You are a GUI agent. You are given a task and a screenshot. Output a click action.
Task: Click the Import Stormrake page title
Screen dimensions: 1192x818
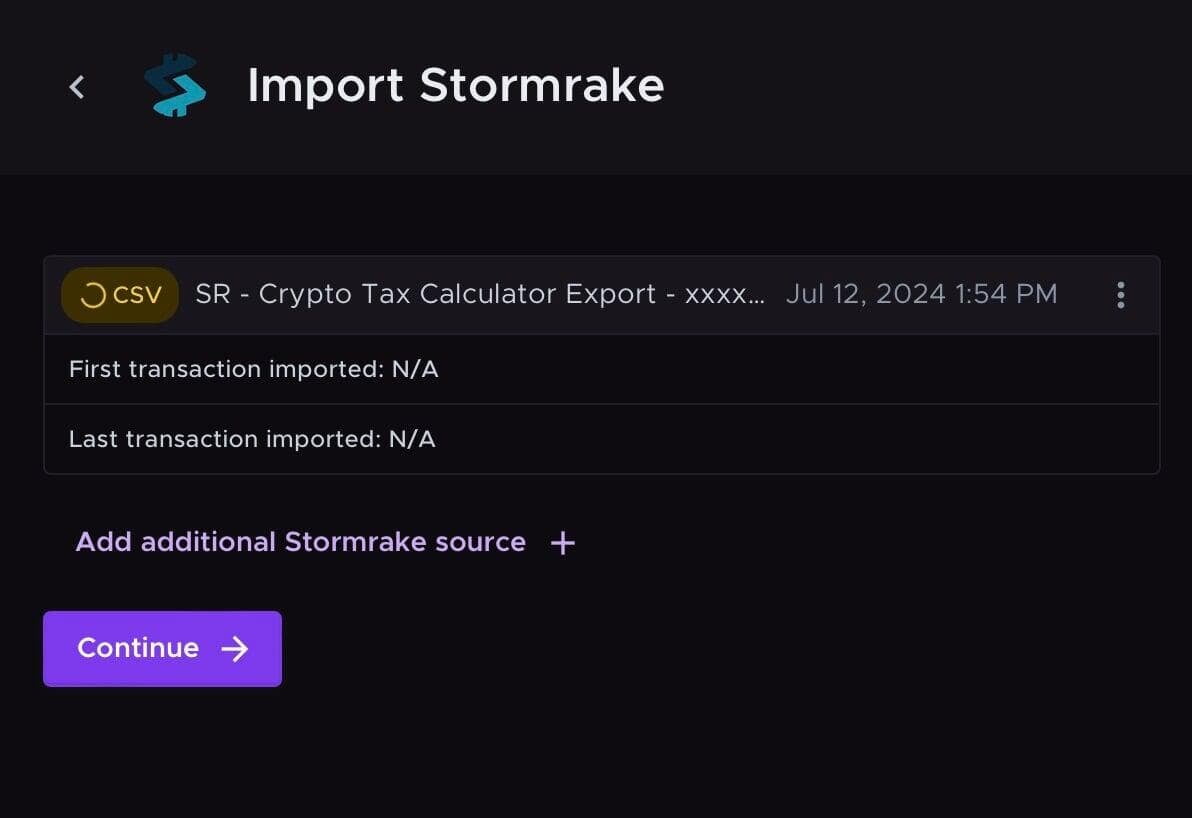456,85
